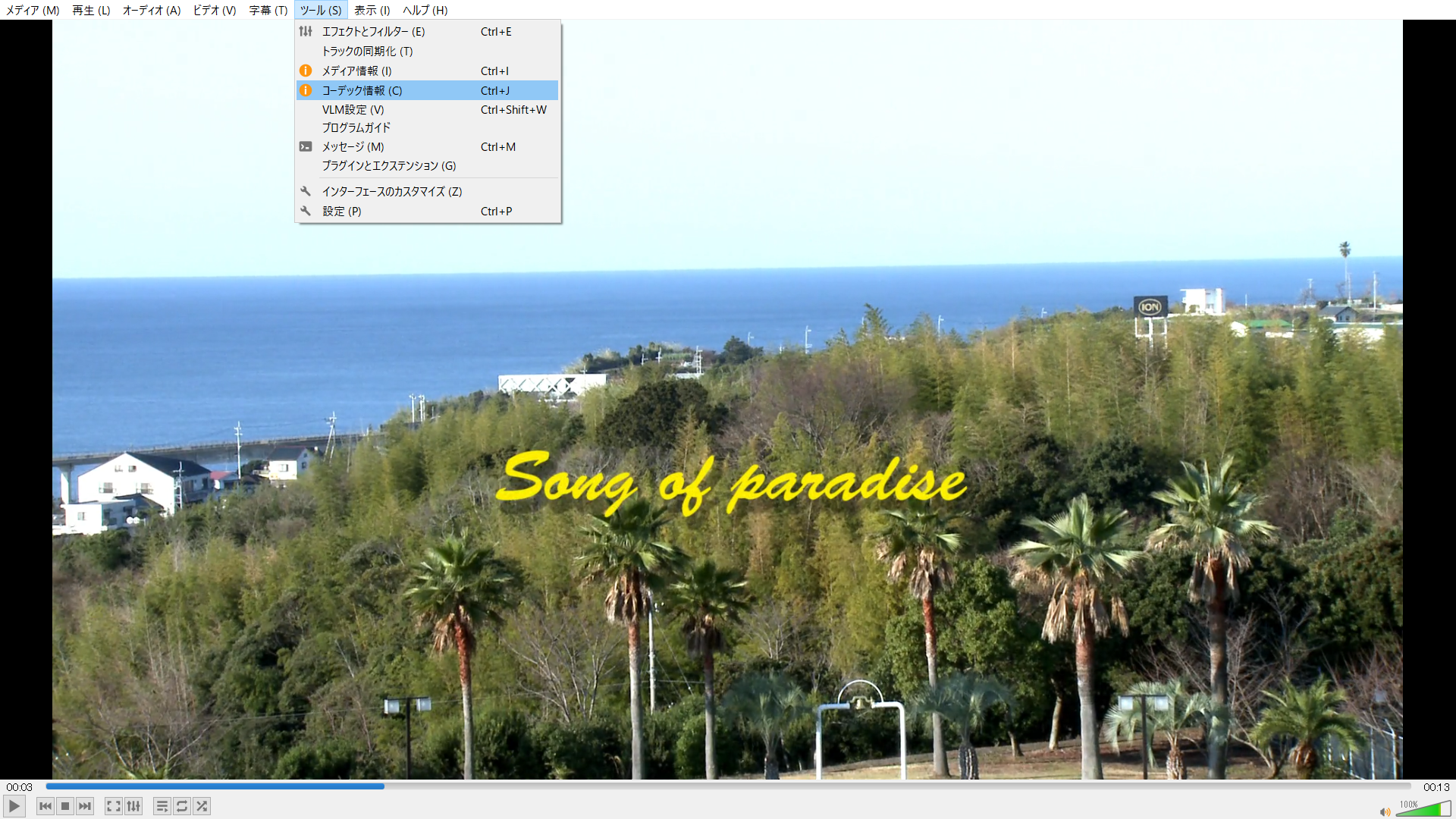Click the previous track button

click(x=45, y=806)
